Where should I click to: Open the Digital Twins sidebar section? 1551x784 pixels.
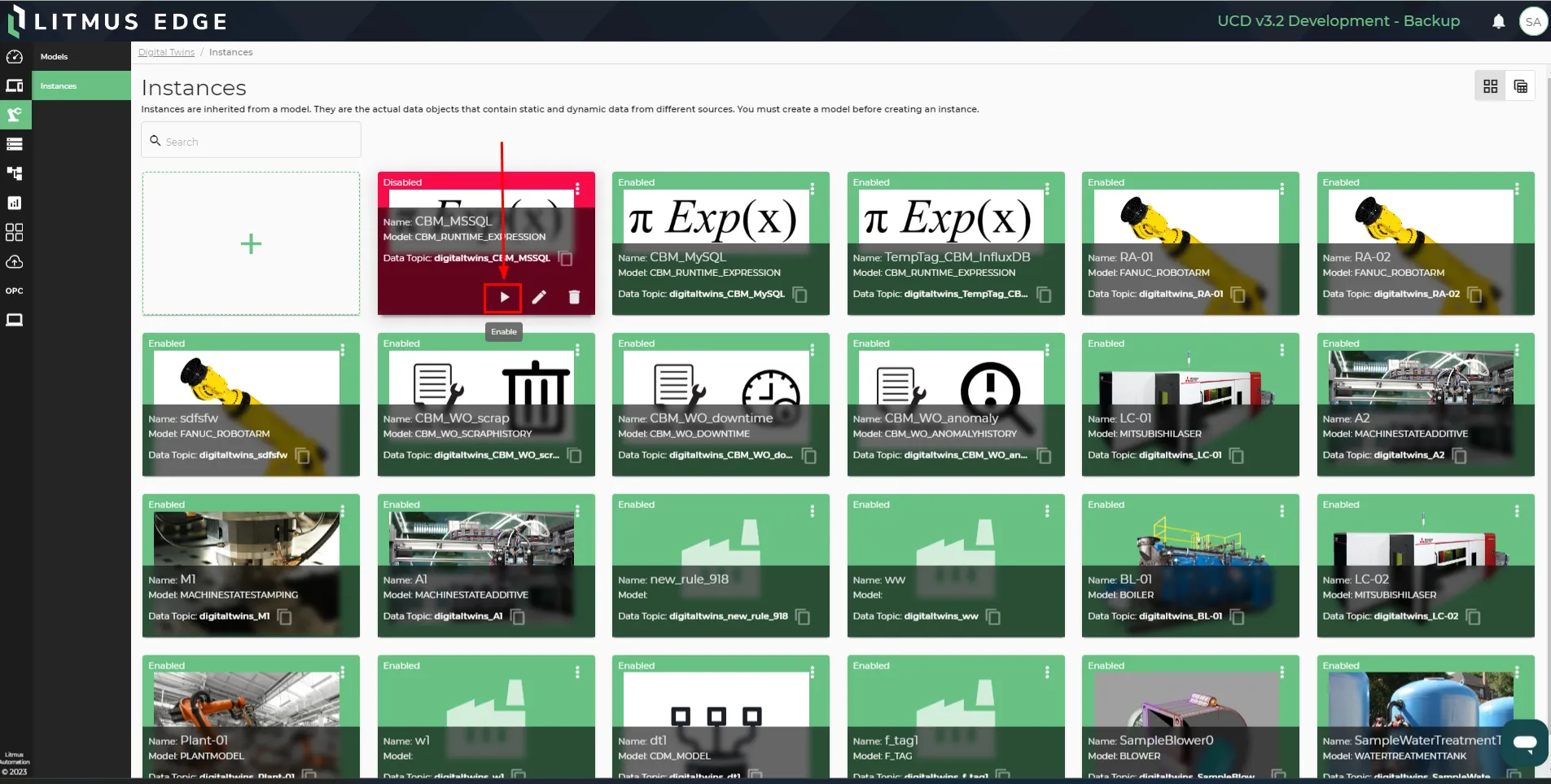(15, 115)
